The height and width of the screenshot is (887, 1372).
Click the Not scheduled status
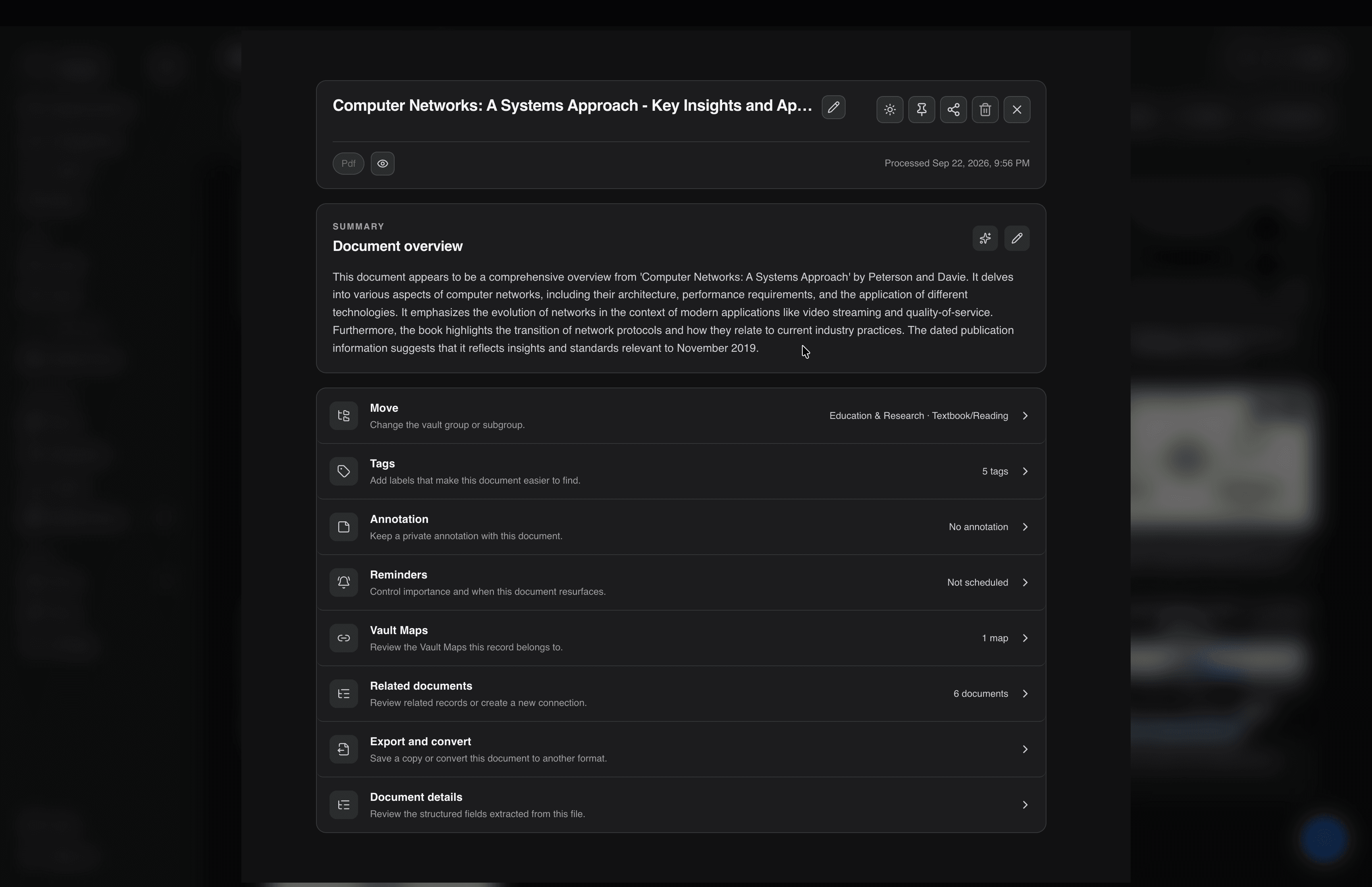coord(977,582)
